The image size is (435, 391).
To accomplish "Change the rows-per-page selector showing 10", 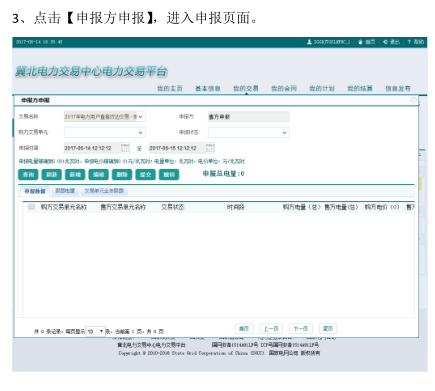I will click(x=95, y=331).
